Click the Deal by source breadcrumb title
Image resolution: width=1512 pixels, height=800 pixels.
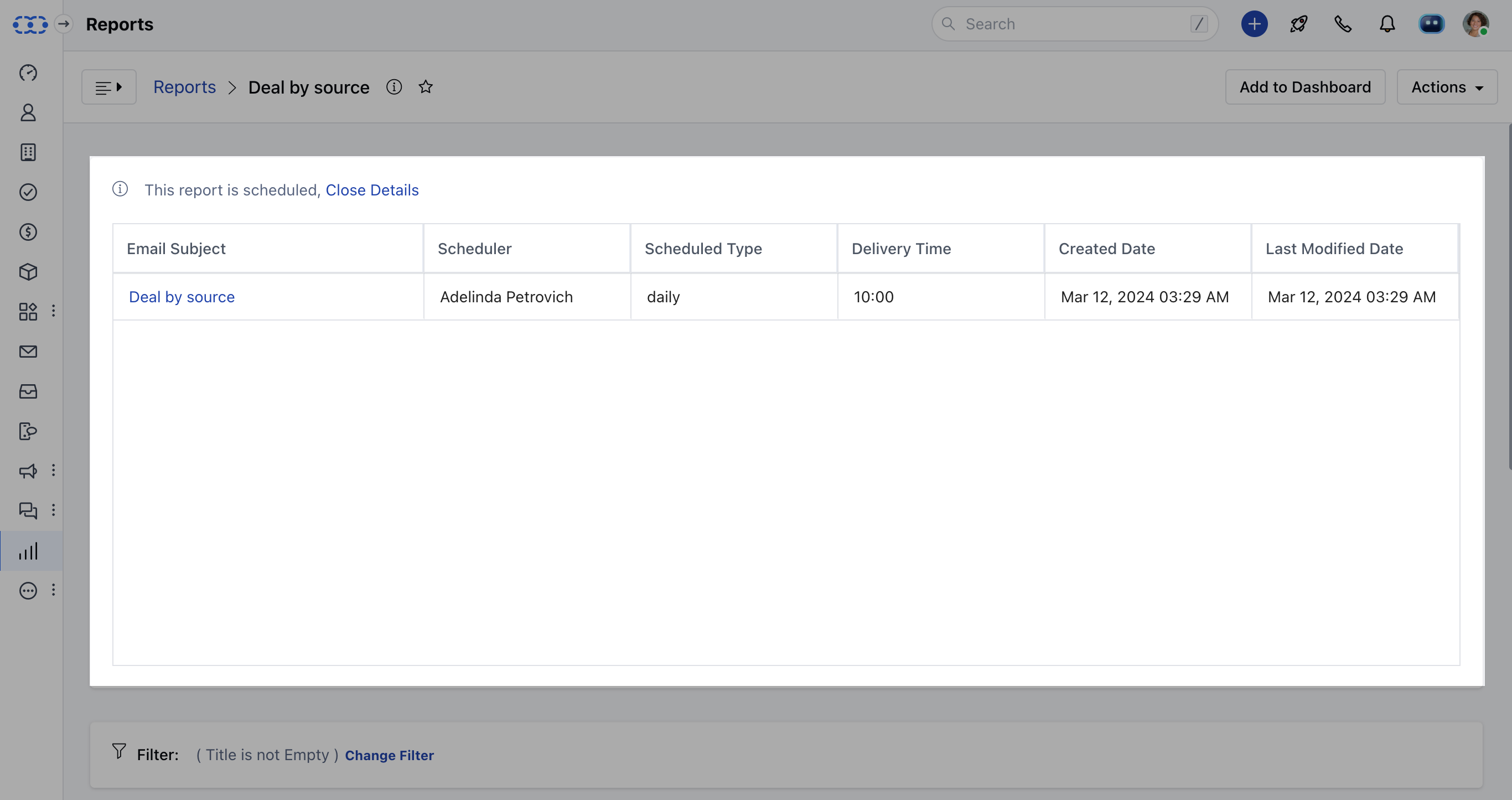click(309, 87)
